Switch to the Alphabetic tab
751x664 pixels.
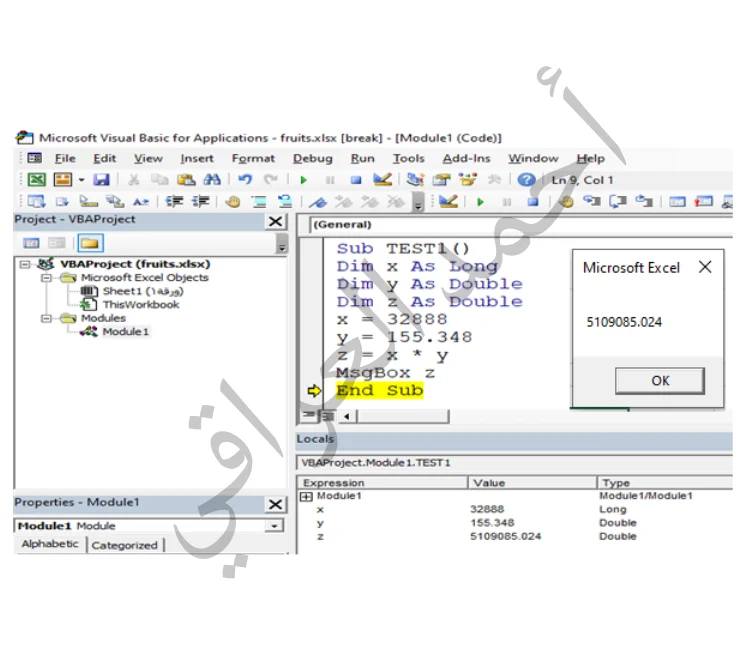click(50, 544)
